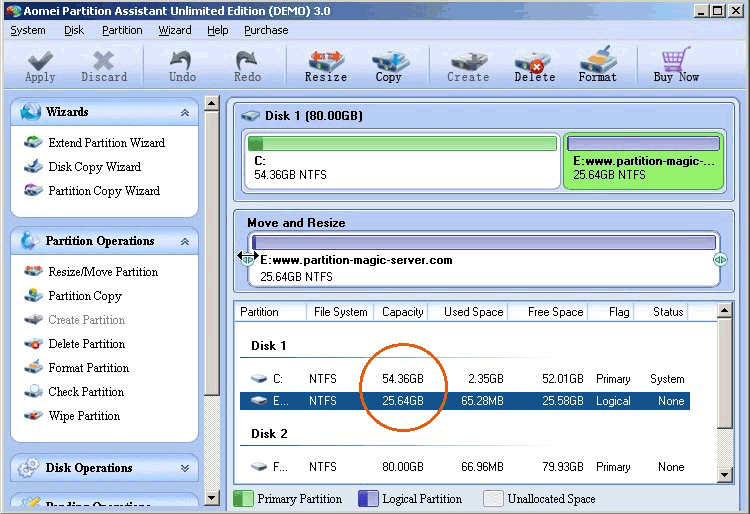This screenshot has height=514, width=750.
Task: Click the Logical Partition blue legend swatch
Action: tap(368, 499)
